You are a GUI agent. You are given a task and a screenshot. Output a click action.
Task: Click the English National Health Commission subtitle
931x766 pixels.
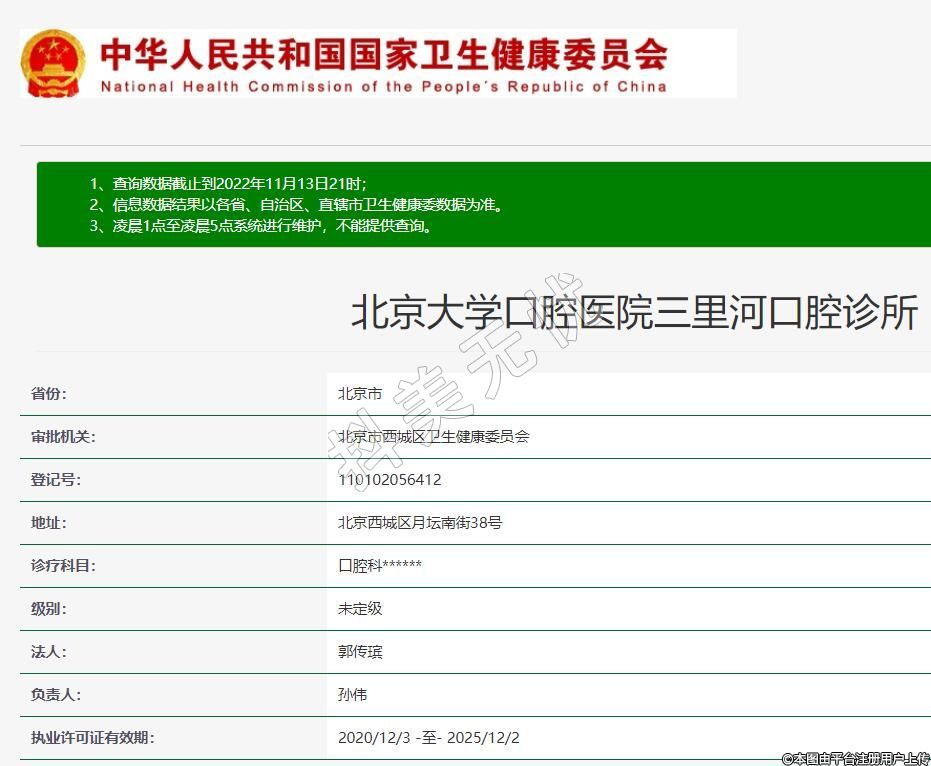[383, 87]
